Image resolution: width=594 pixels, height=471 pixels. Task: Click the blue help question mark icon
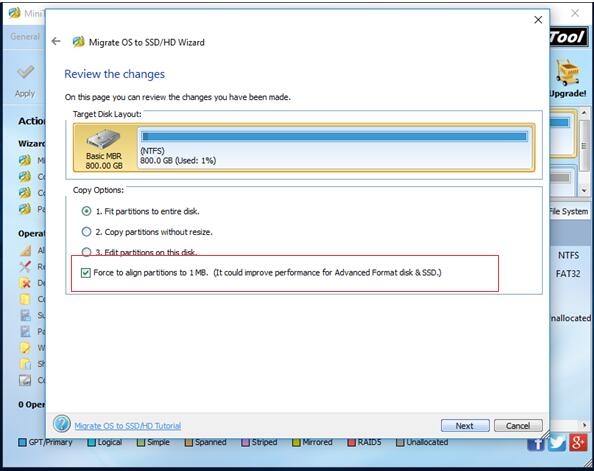(x=62, y=424)
